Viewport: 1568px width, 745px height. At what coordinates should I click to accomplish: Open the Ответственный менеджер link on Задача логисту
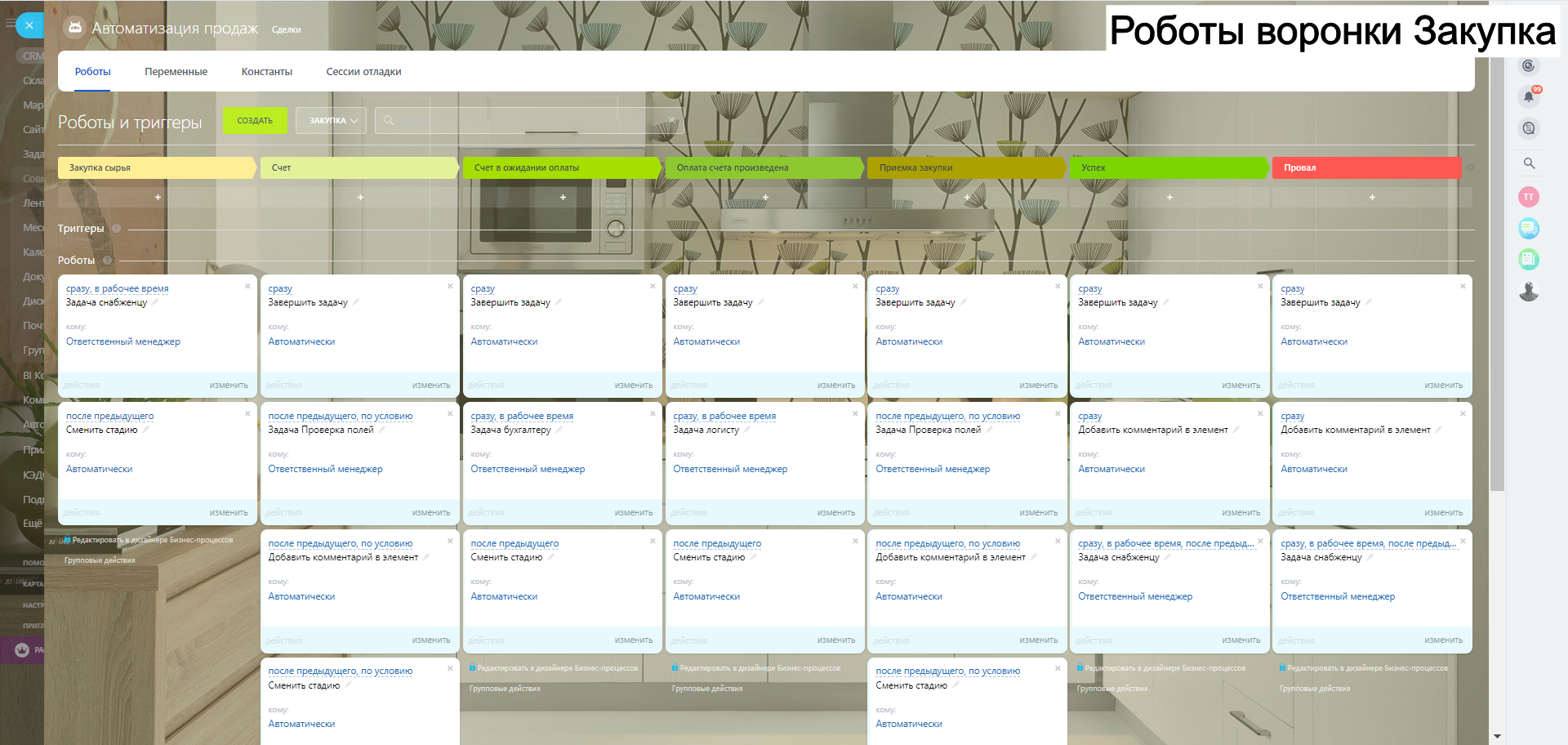[730, 470]
